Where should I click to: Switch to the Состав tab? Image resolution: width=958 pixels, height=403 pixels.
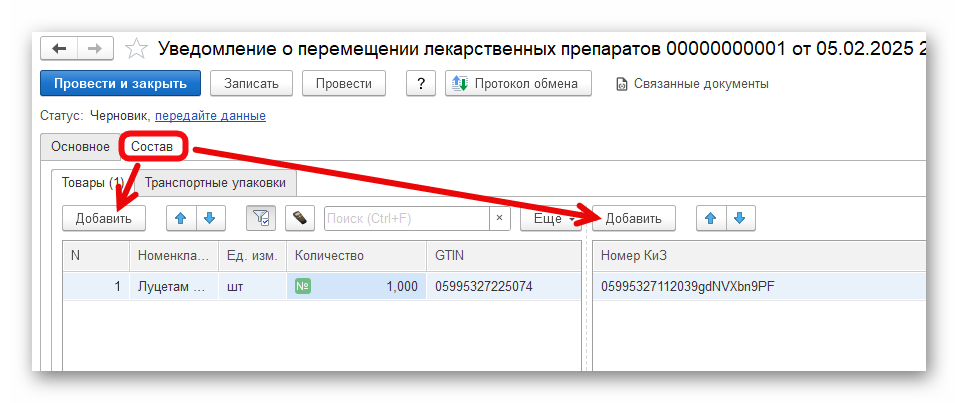(x=152, y=147)
